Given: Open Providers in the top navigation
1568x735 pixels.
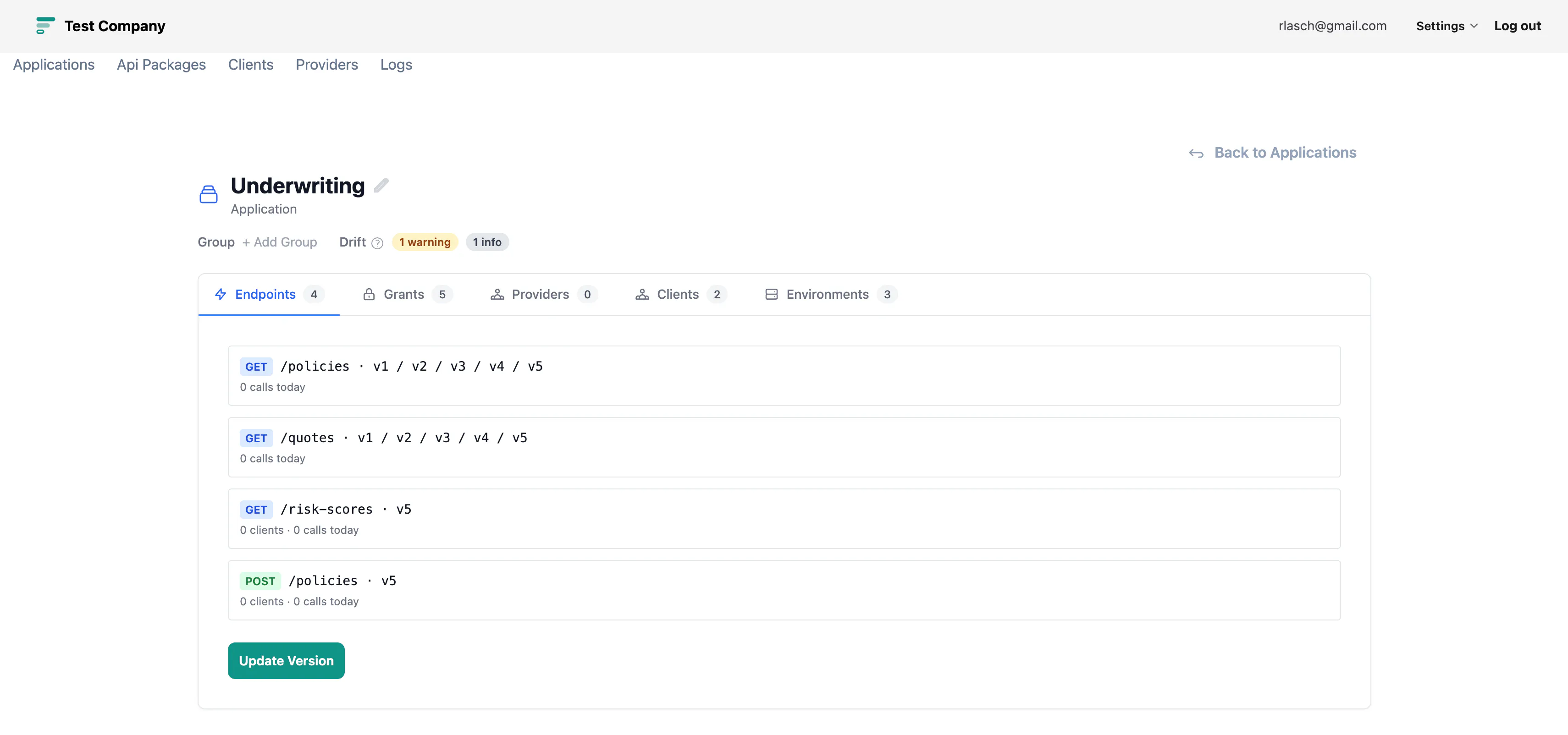Looking at the screenshot, I should click(x=327, y=65).
